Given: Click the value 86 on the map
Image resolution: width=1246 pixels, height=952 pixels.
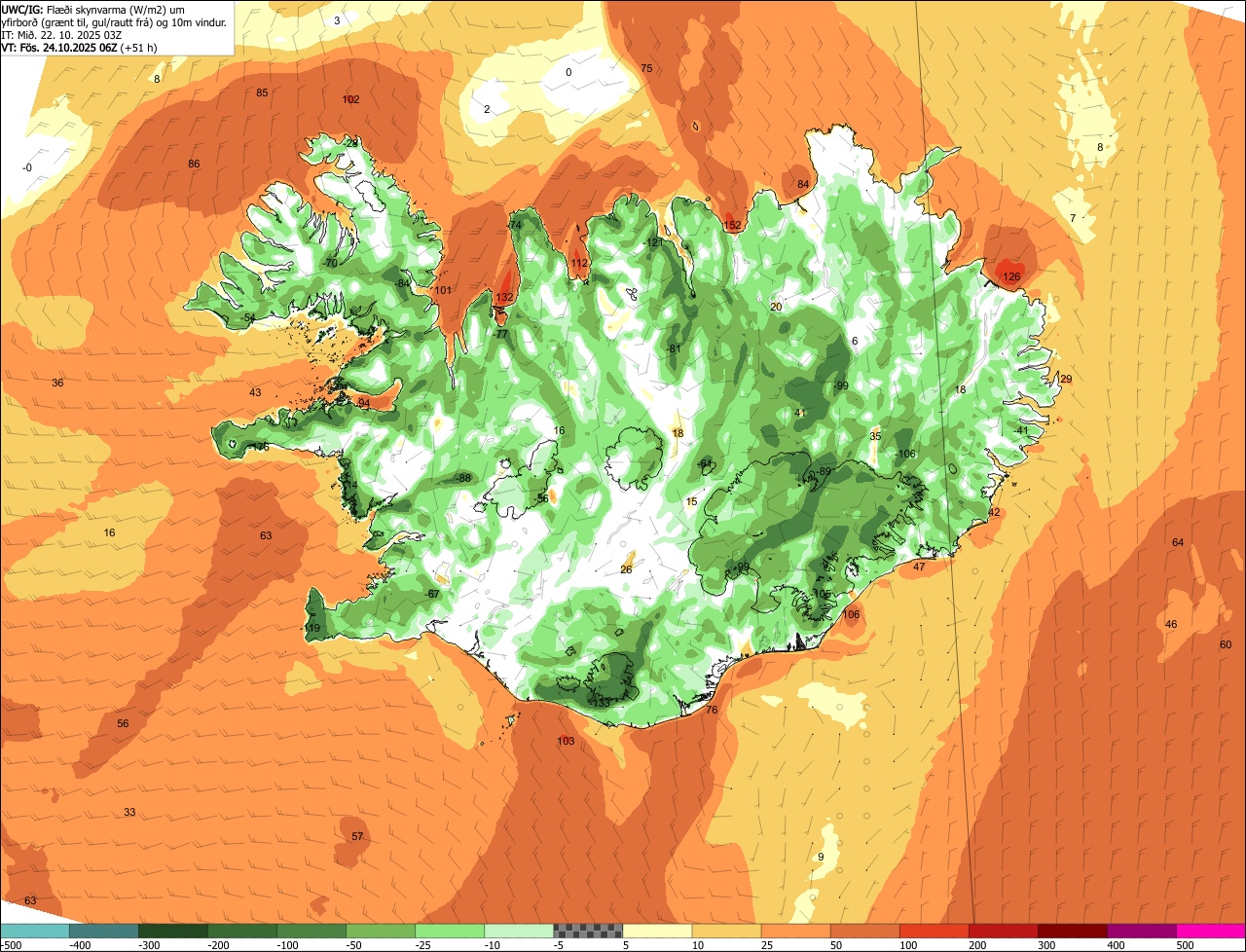Looking at the screenshot, I should pos(194,165).
